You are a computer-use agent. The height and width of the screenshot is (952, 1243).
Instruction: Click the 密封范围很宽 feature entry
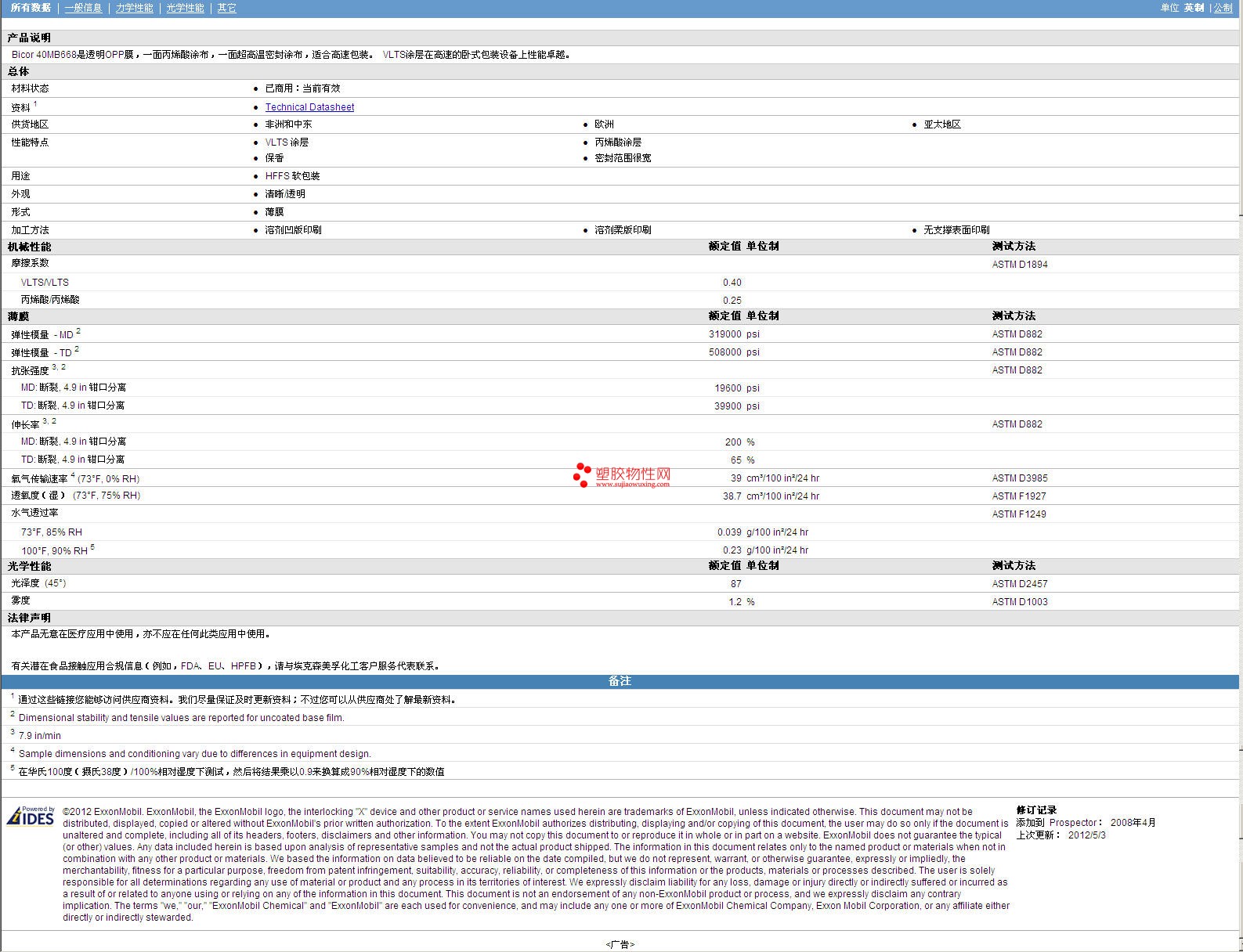click(x=623, y=158)
